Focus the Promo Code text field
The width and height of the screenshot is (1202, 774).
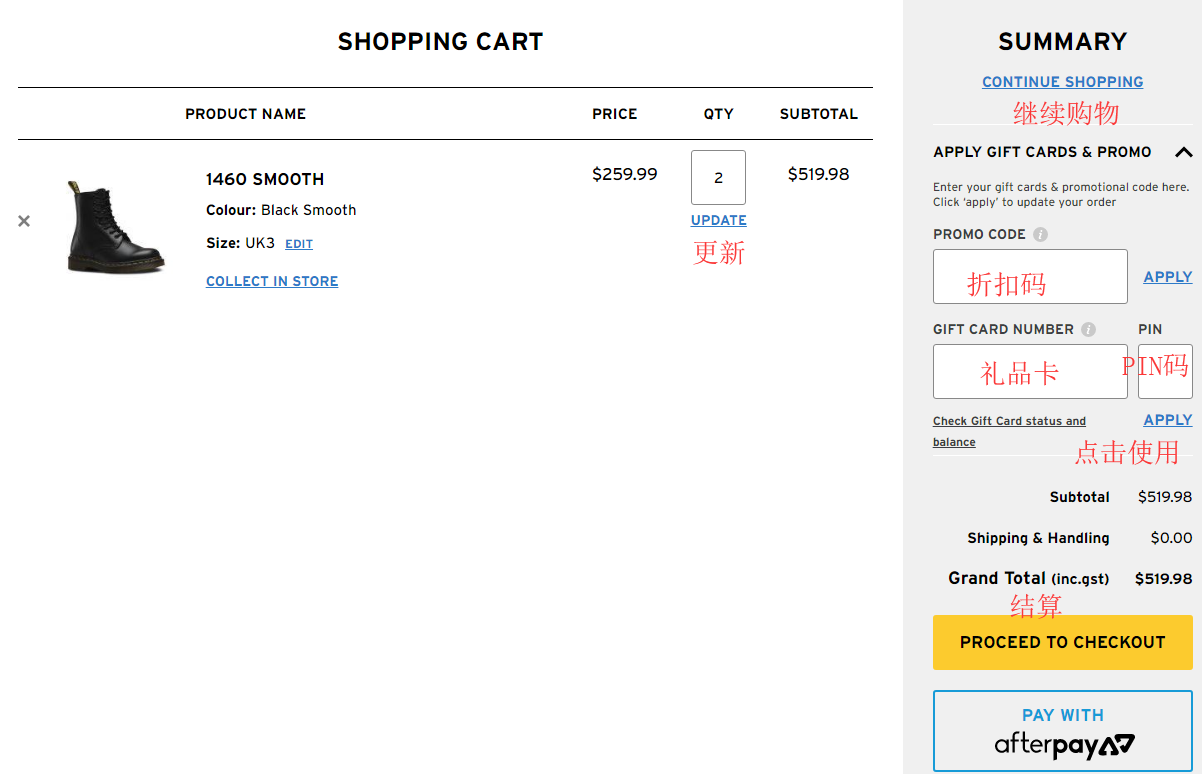(x=1030, y=276)
